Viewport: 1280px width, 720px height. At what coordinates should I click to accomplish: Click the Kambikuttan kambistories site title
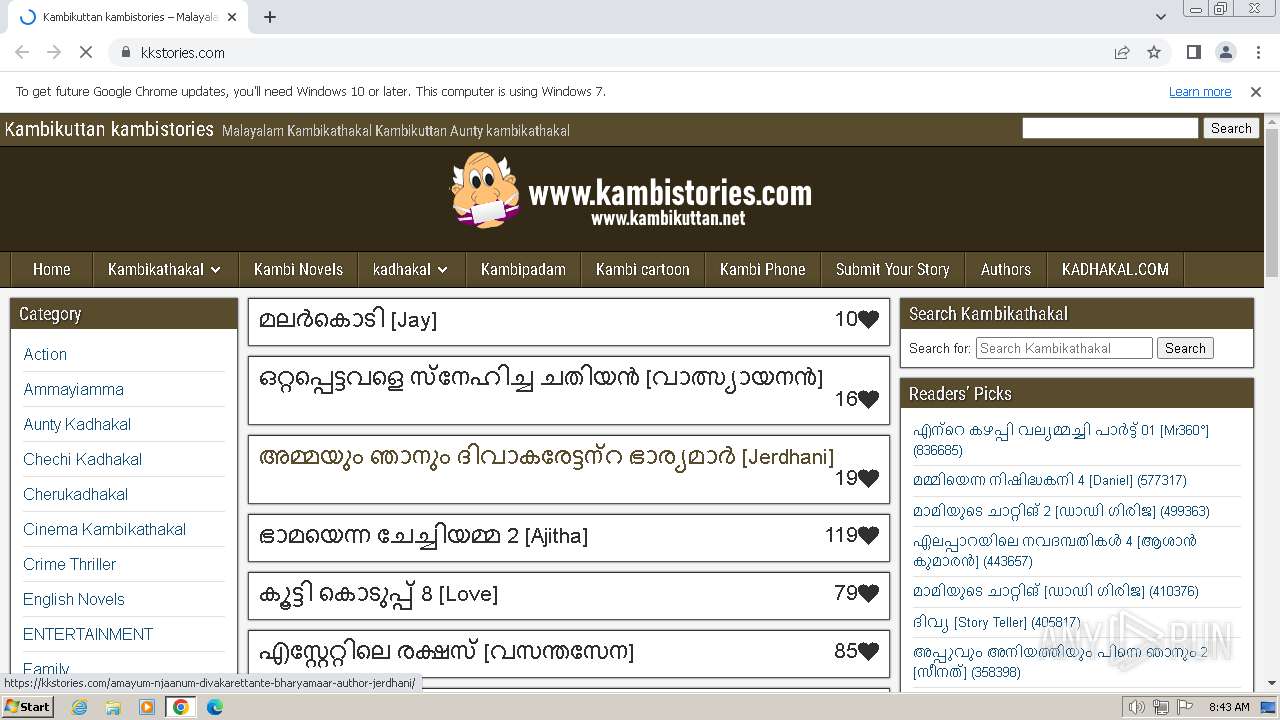(x=109, y=129)
